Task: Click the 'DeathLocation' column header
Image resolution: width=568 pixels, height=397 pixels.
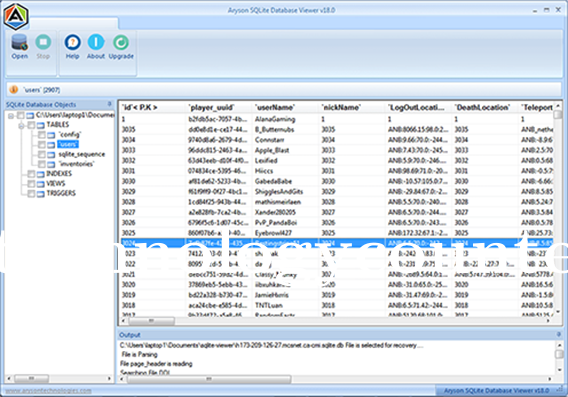Action: (485, 107)
